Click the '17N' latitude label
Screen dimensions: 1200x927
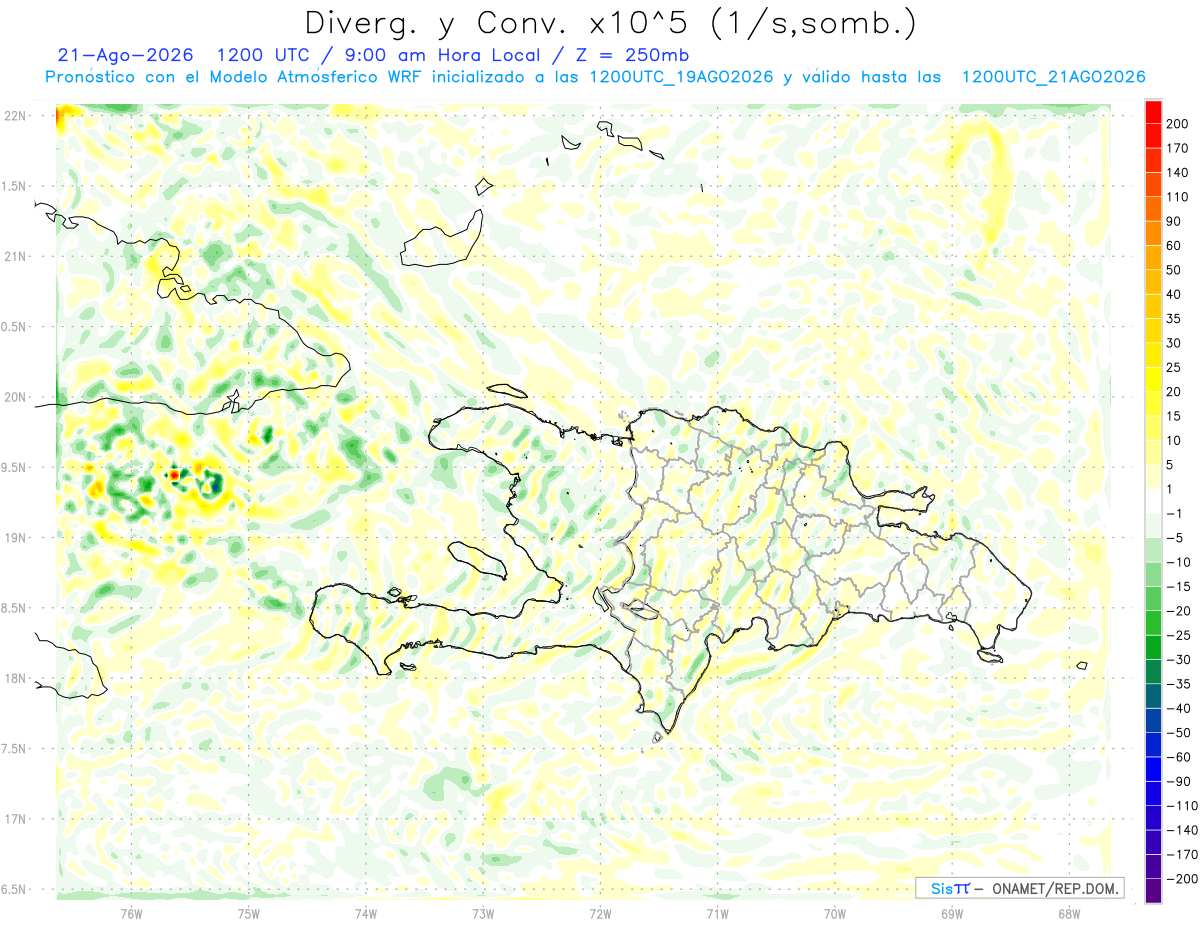click(x=15, y=819)
